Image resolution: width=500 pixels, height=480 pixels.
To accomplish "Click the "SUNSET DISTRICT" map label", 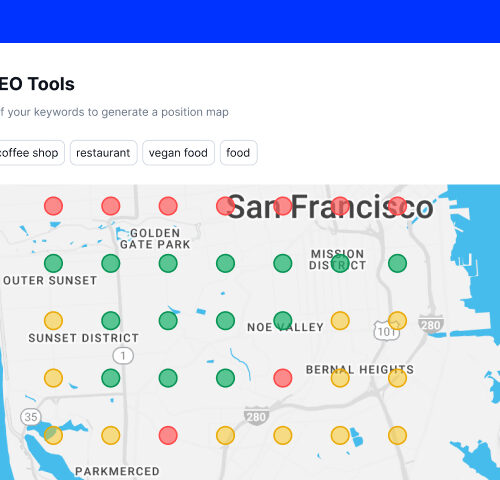I will [84, 338].
